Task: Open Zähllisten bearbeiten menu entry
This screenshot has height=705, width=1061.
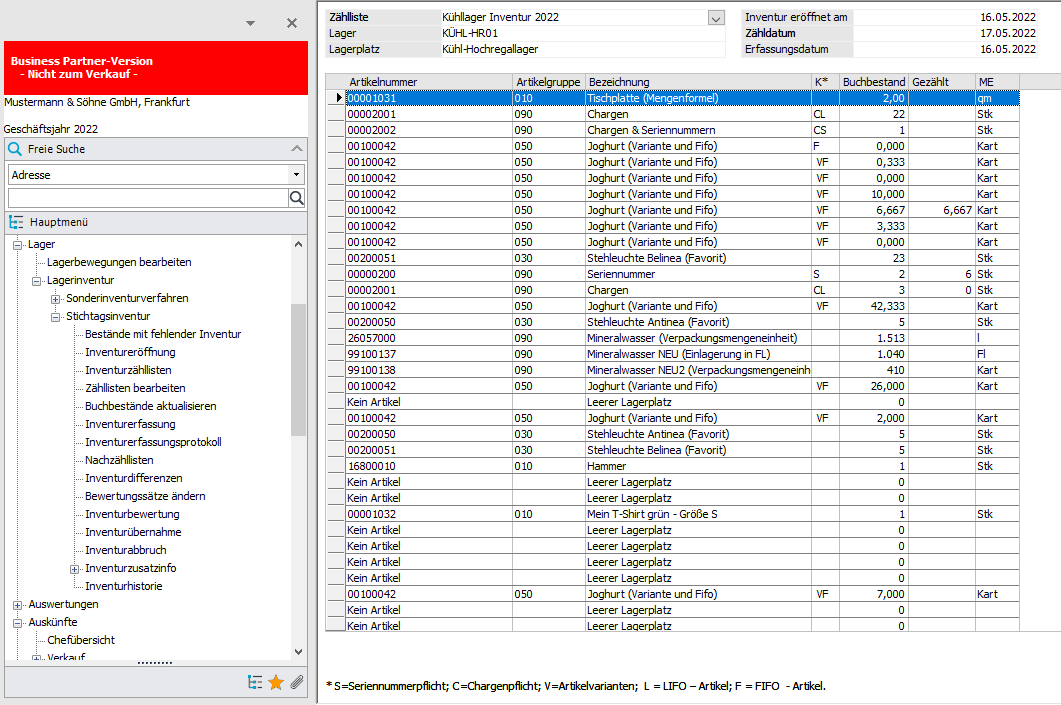Action: click(135, 388)
